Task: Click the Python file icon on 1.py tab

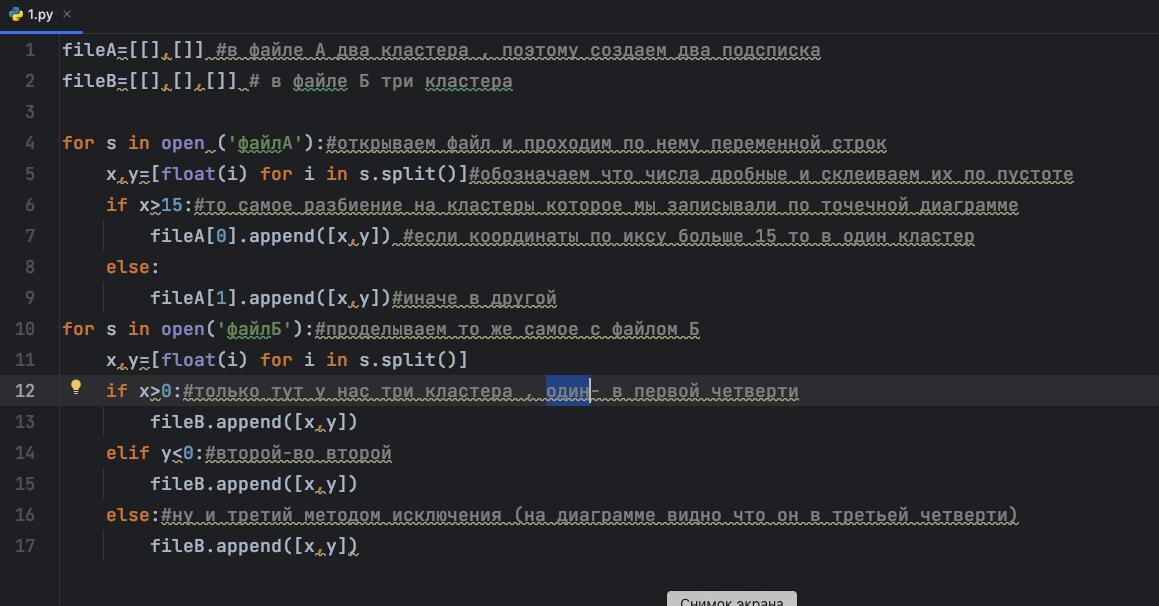Action: [x=16, y=14]
